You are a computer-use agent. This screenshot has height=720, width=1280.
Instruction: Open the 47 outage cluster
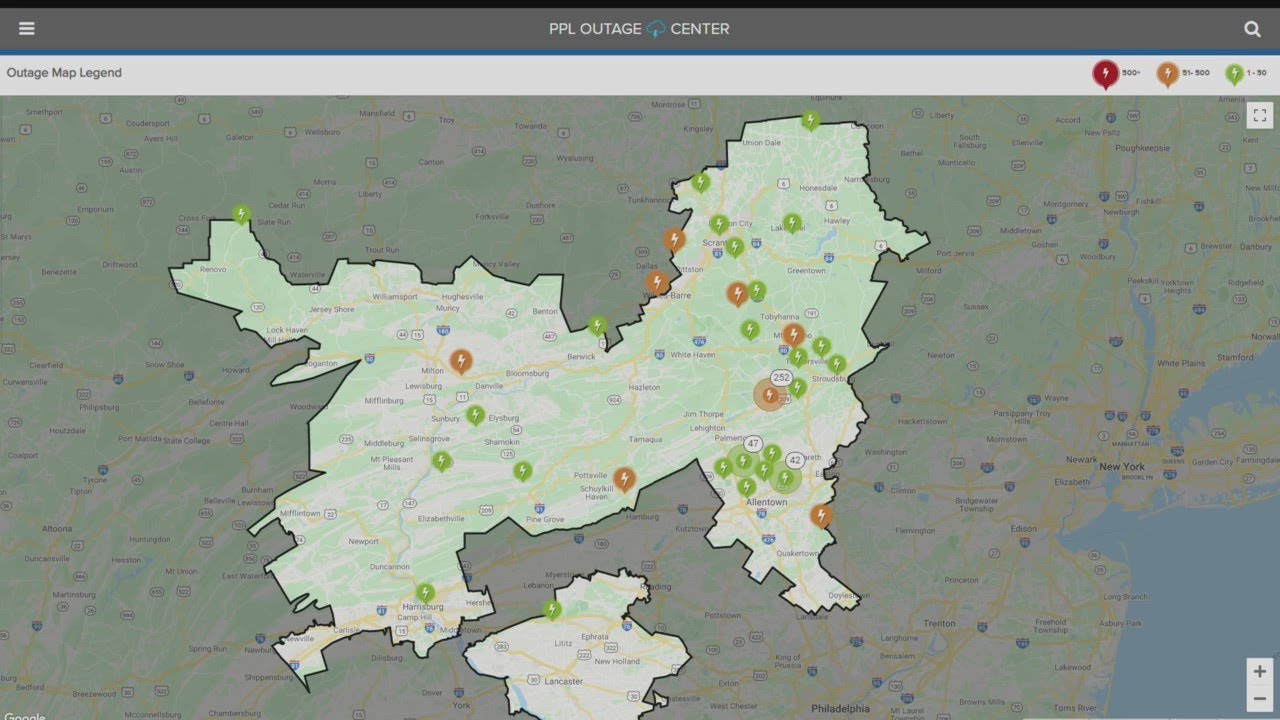click(x=752, y=444)
